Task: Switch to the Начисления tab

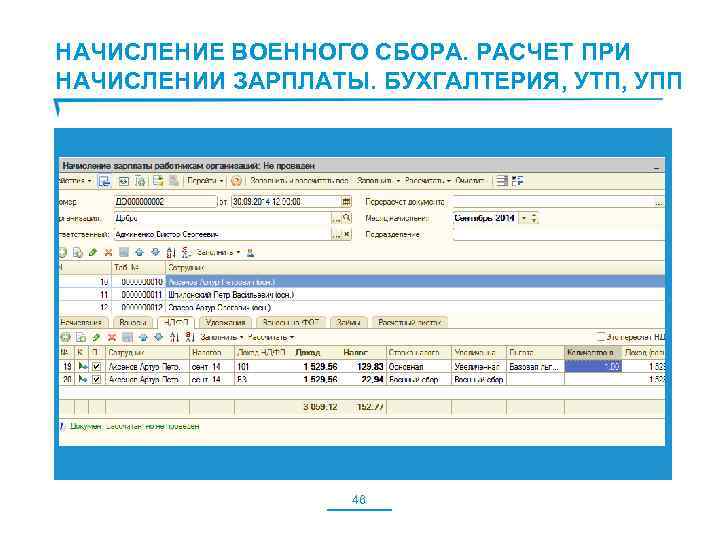Action: pyautogui.click(x=83, y=322)
